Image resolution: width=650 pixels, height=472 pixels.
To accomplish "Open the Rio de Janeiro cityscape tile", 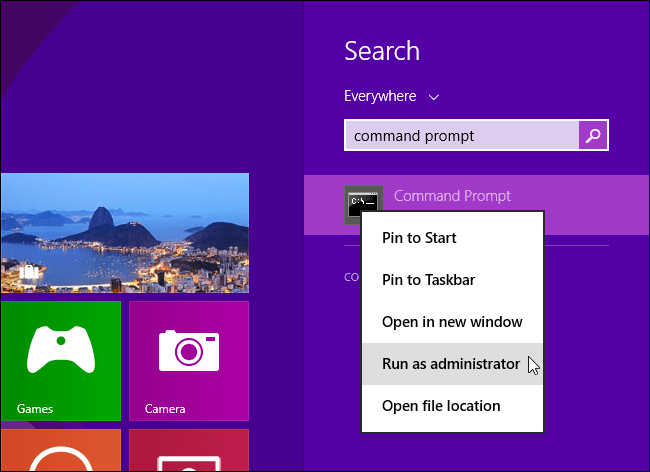I will tap(124, 232).
